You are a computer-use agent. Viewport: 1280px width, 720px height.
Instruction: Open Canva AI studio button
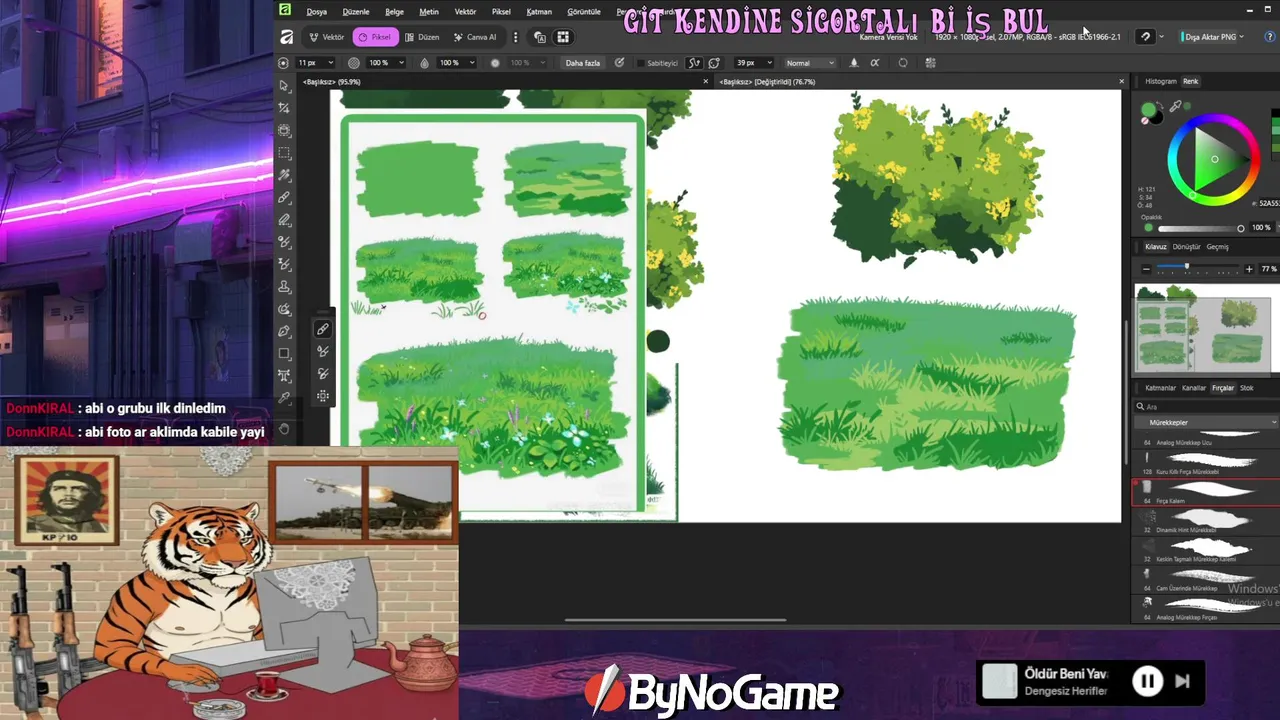click(x=475, y=37)
